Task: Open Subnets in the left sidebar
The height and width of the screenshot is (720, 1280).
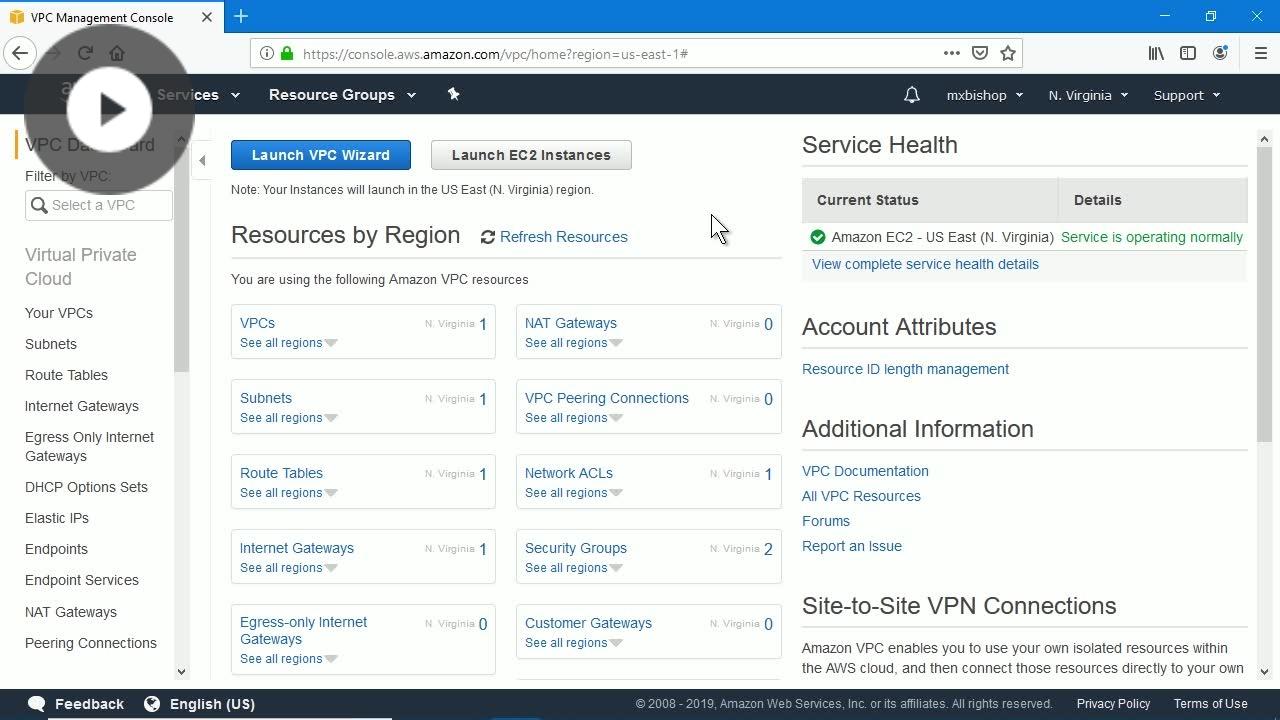Action: pyautogui.click(x=51, y=344)
